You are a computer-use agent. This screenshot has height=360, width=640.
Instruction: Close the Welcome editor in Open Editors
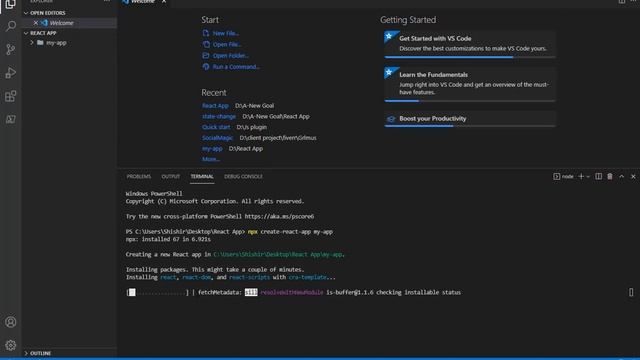(36, 23)
